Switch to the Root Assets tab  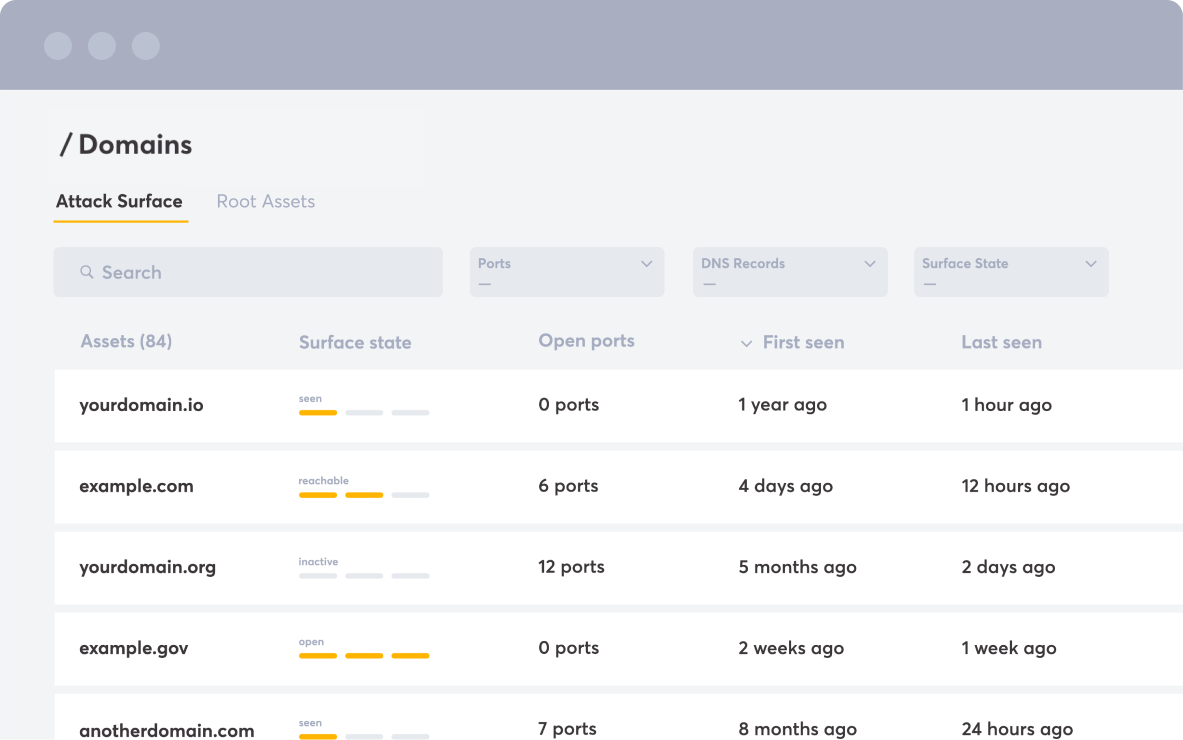coord(265,201)
